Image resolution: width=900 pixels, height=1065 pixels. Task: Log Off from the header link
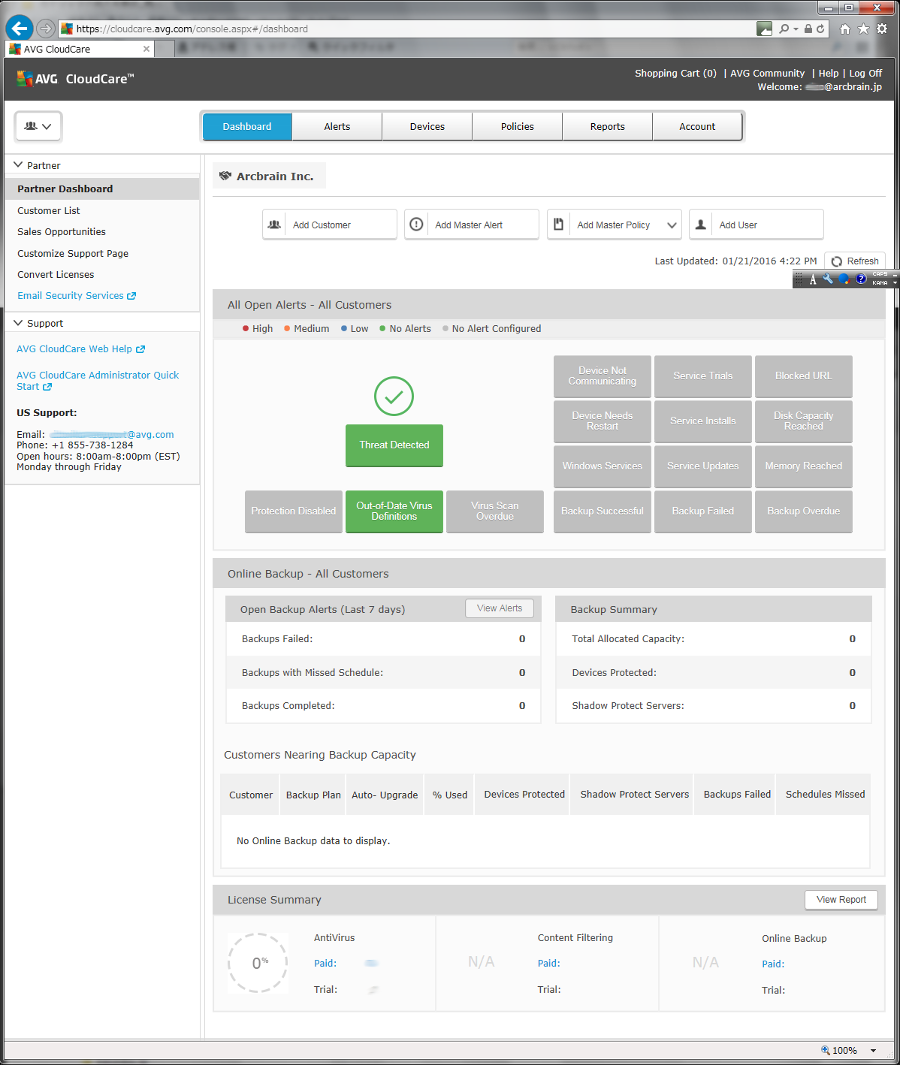tap(865, 73)
